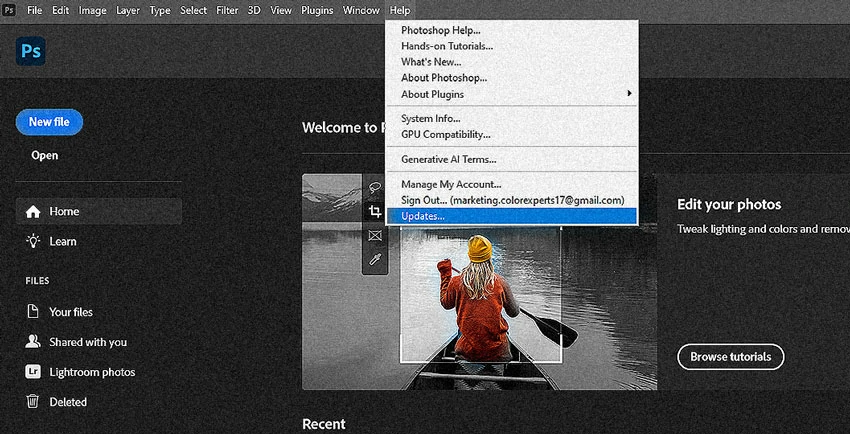The height and width of the screenshot is (434, 850).
Task: Click the highlighted Updates... menu entry
Action: (x=511, y=216)
